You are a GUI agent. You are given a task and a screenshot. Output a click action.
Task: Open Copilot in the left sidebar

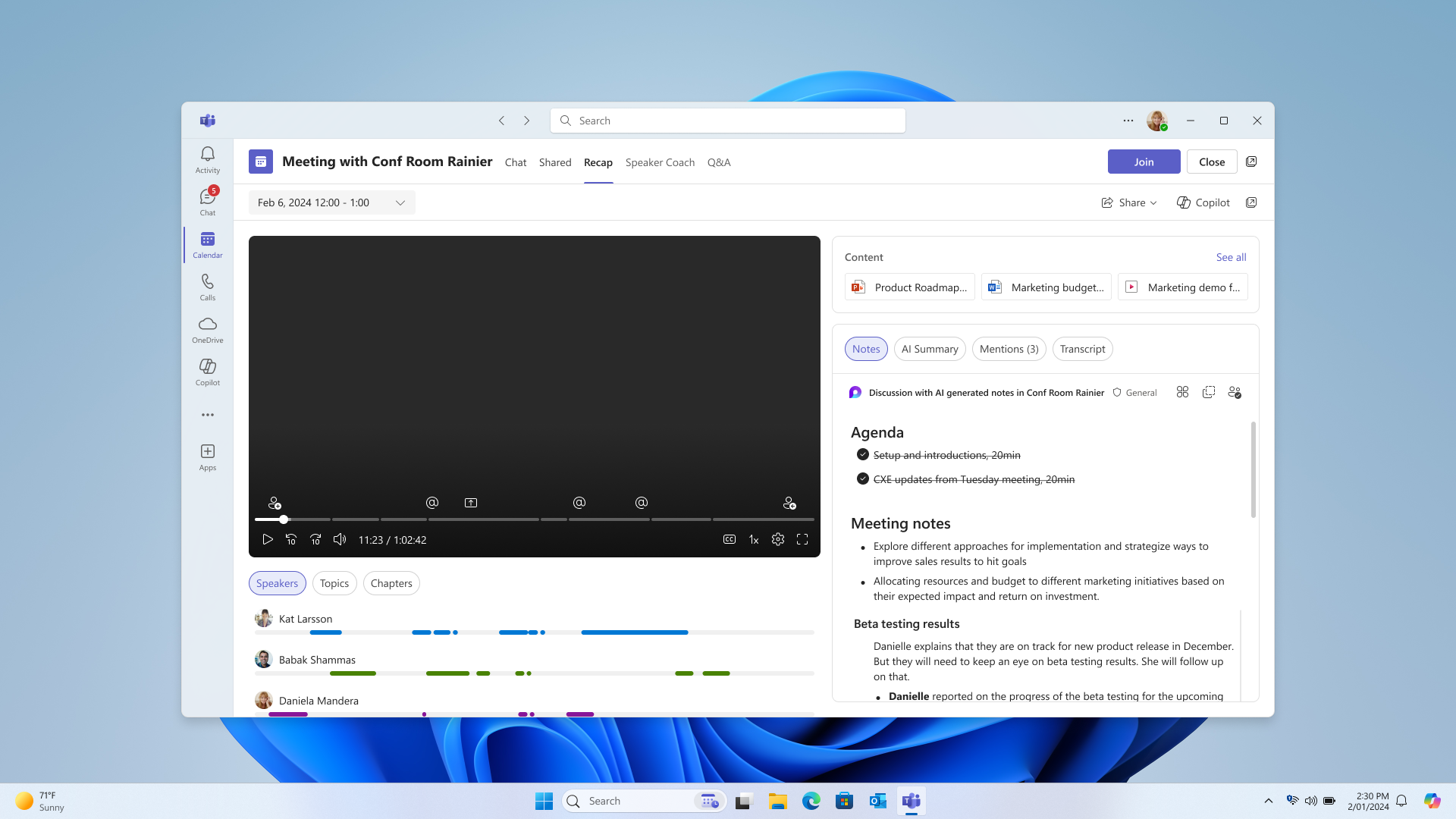pyautogui.click(x=207, y=372)
